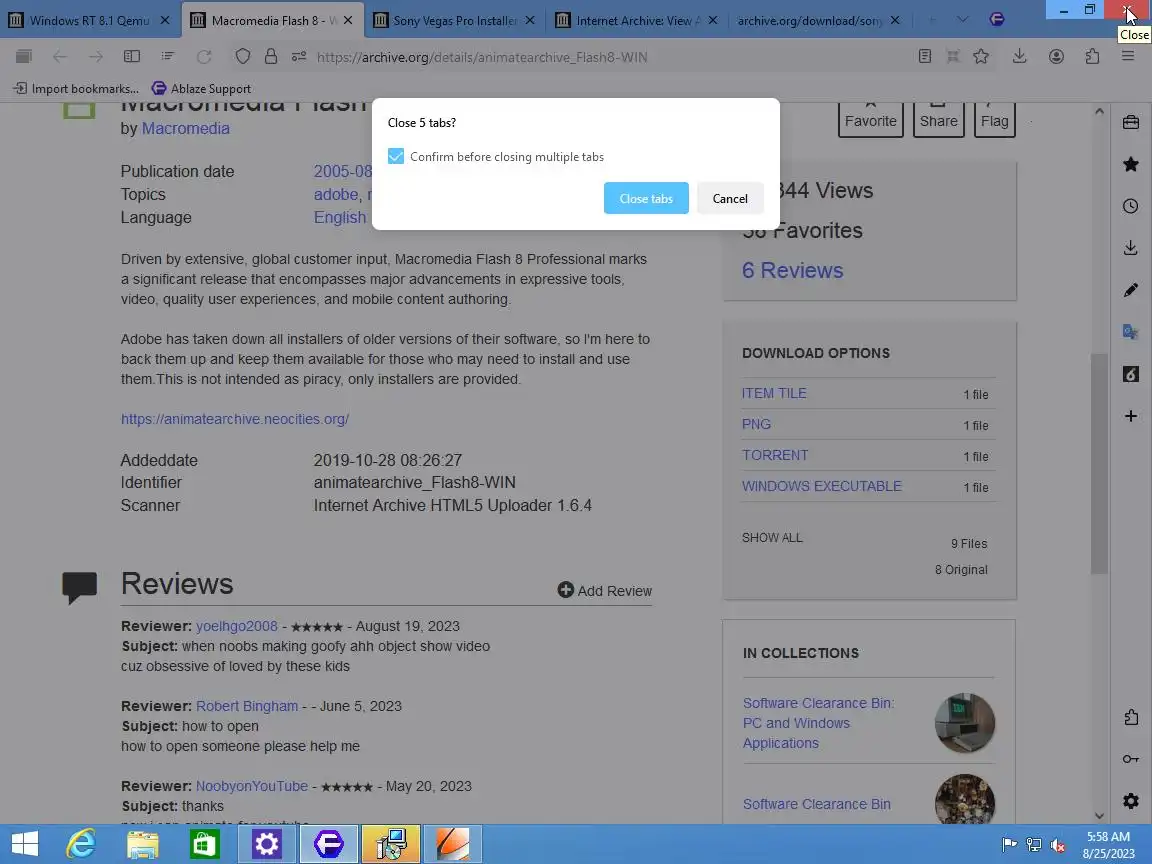Click the Close tabs button in dialog
This screenshot has width=1152, height=864.
click(x=646, y=198)
